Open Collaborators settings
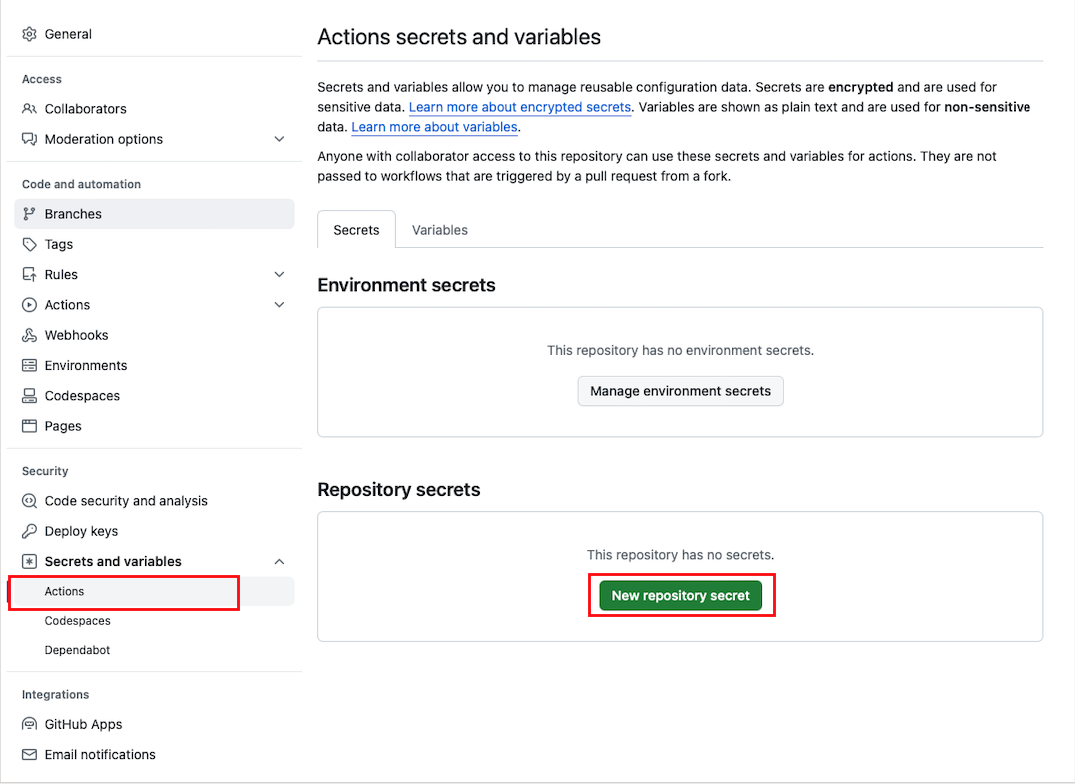Screen dimensions: 1075x784 coord(154,109)
